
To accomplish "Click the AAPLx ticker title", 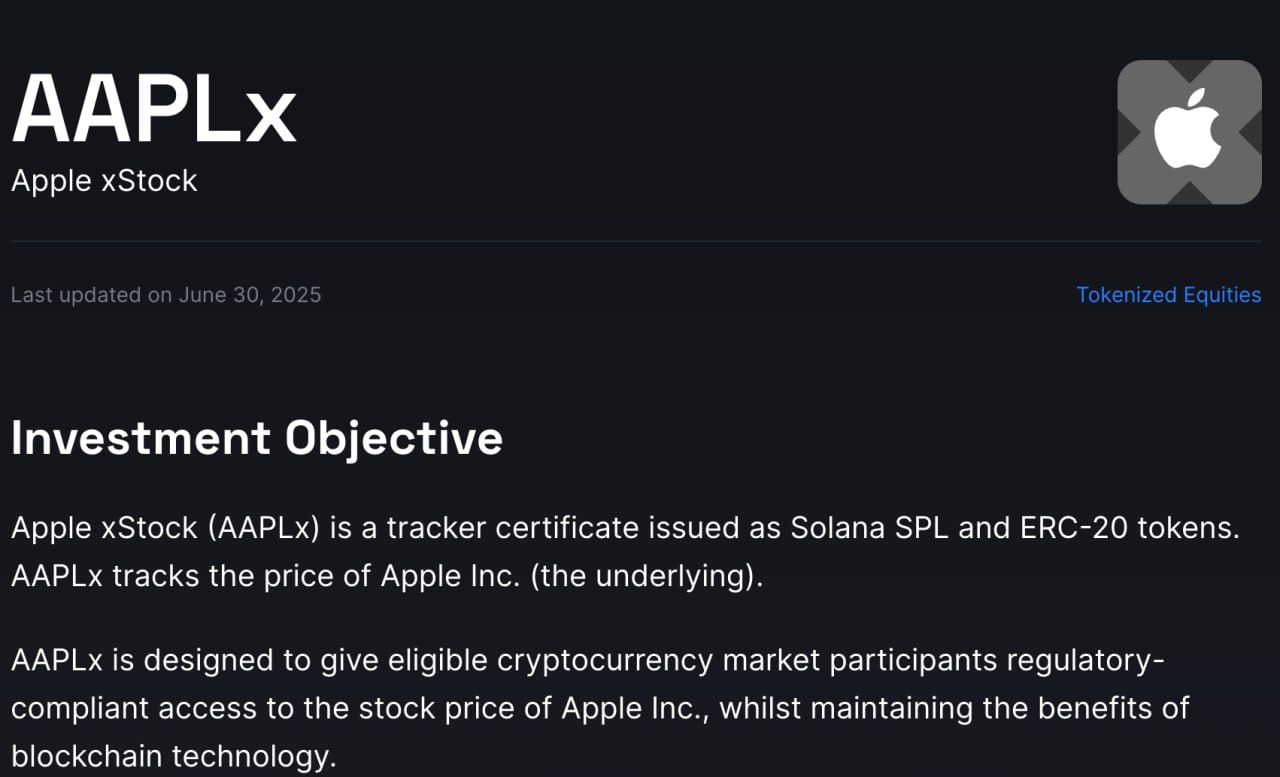I will pos(154,109).
